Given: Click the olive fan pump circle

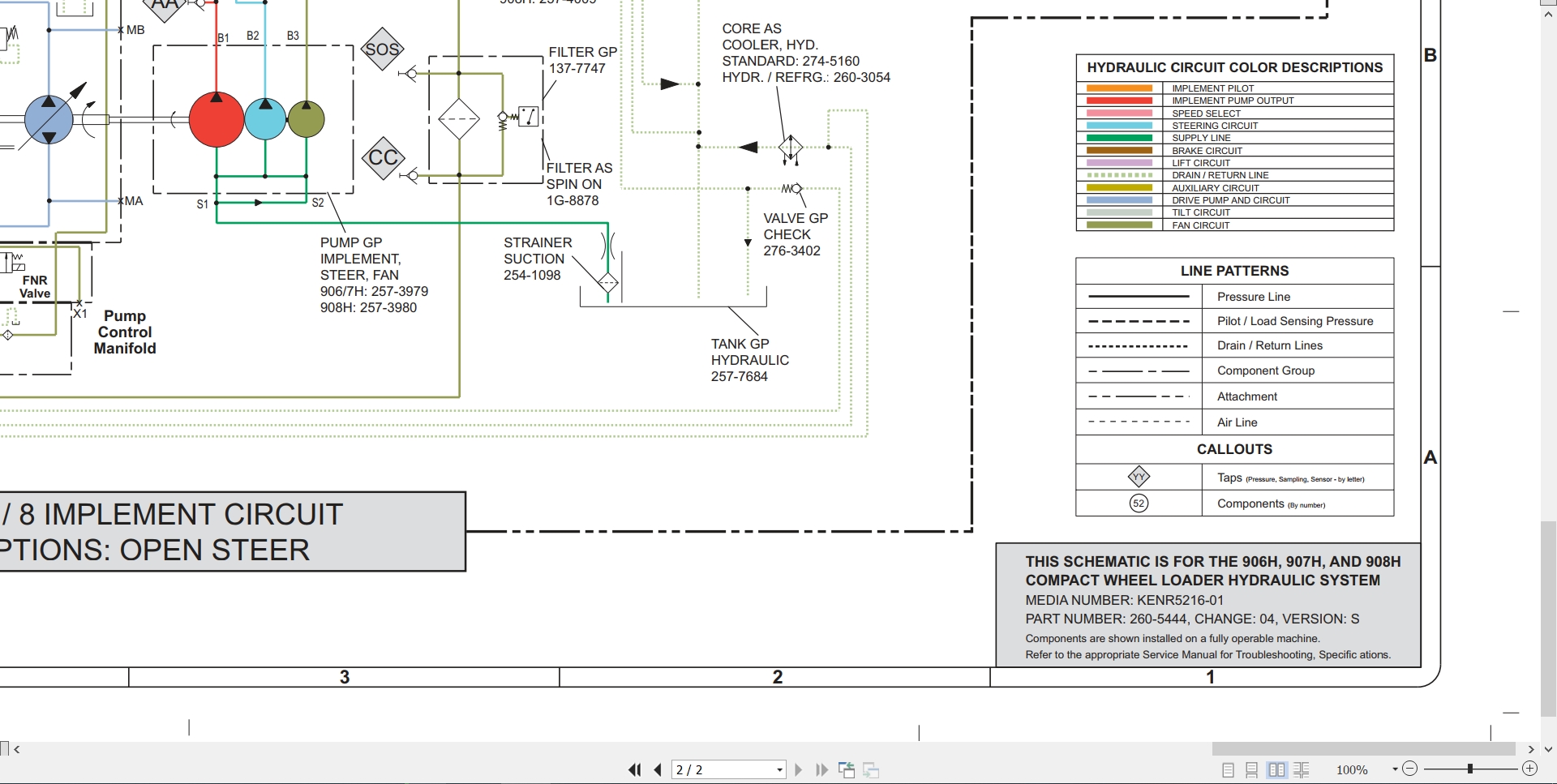Looking at the screenshot, I should pyautogui.click(x=306, y=118).
